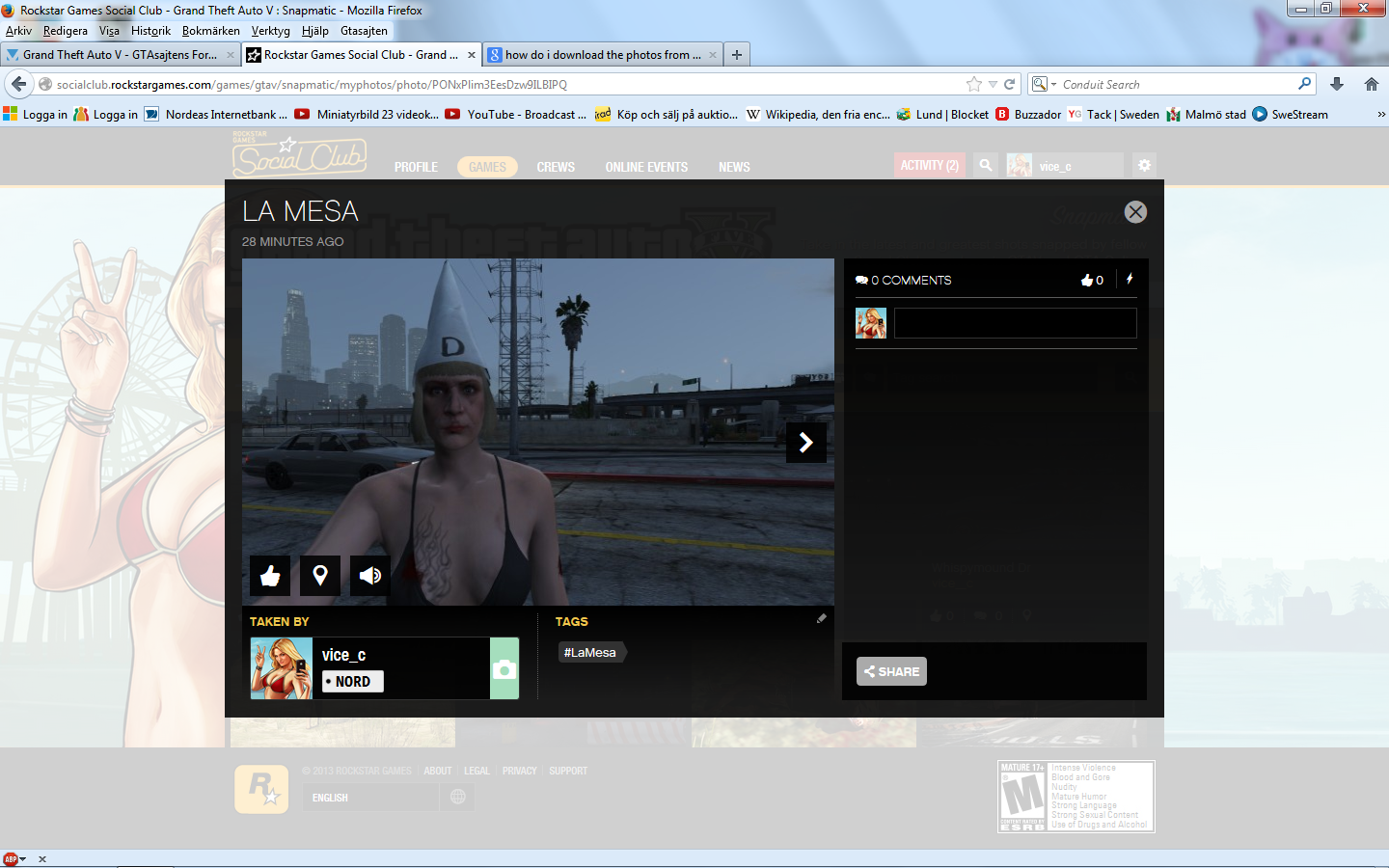Open Firefox downloads arrow
The height and width of the screenshot is (868, 1389).
coord(1337,84)
